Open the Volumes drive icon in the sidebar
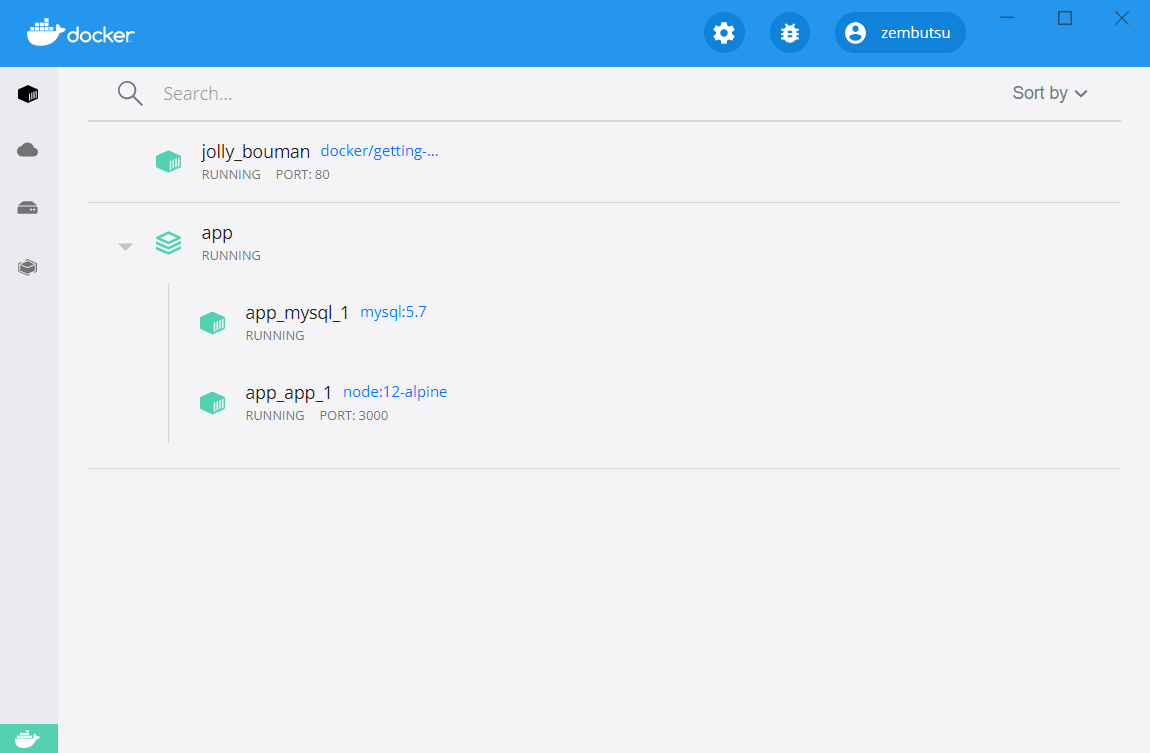Screen dimensions: 1150x753 tap(28, 208)
